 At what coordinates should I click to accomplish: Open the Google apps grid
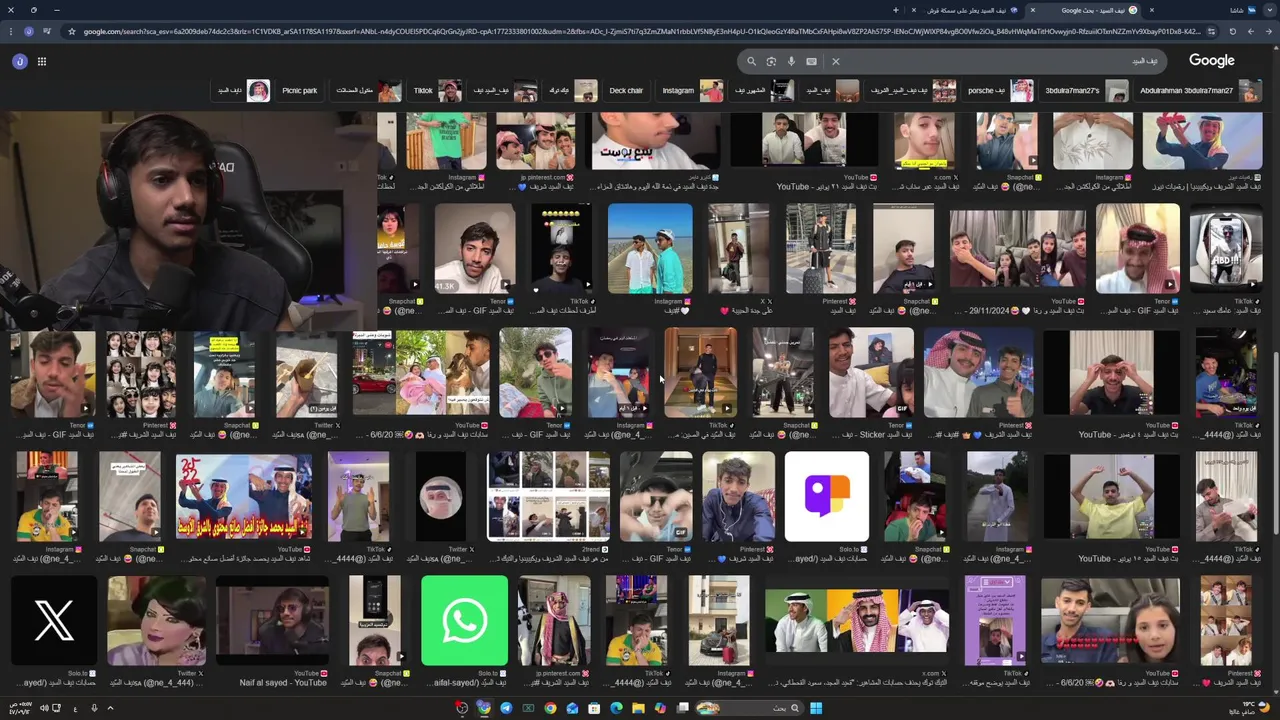42,61
